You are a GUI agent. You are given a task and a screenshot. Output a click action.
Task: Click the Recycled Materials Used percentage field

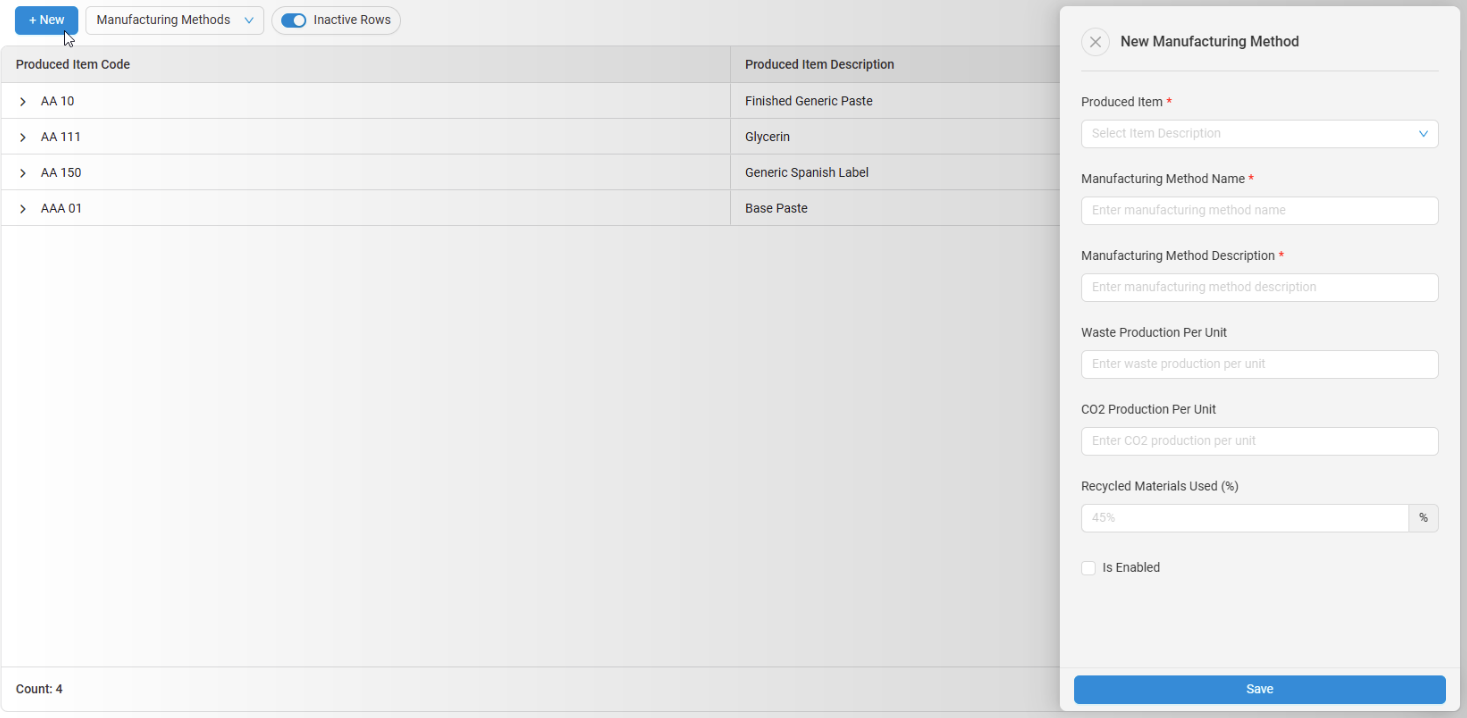(1244, 518)
